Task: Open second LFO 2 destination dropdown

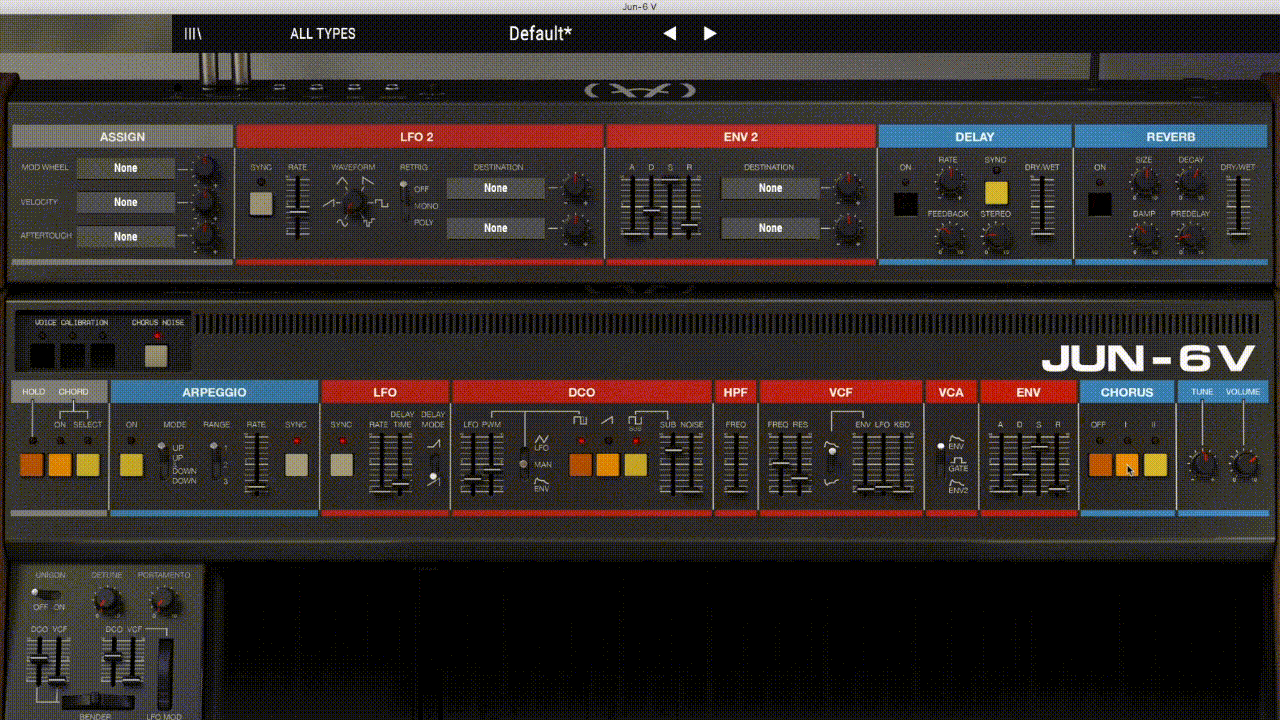Action: click(496, 228)
